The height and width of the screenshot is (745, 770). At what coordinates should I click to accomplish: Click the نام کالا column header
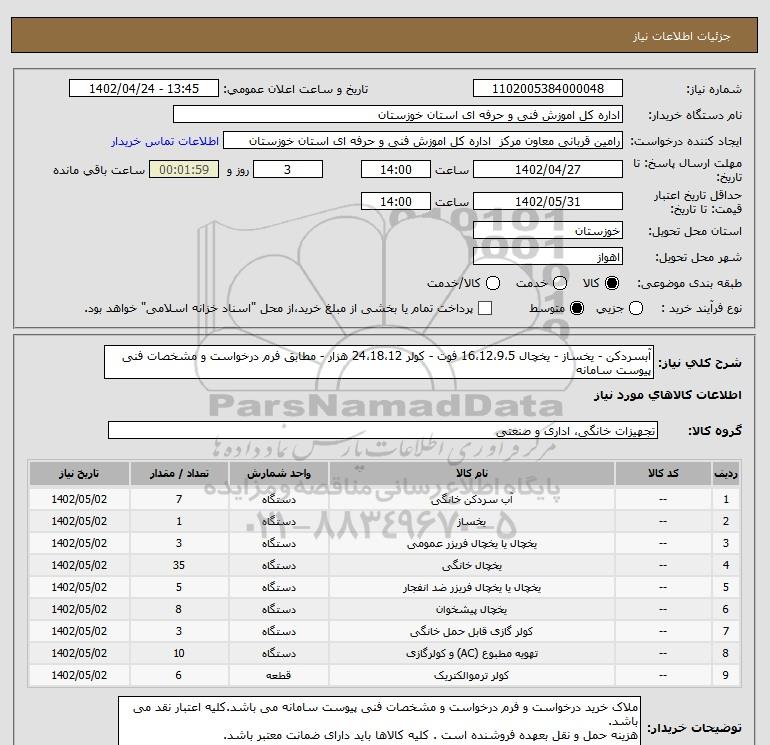pyautogui.click(x=472, y=473)
